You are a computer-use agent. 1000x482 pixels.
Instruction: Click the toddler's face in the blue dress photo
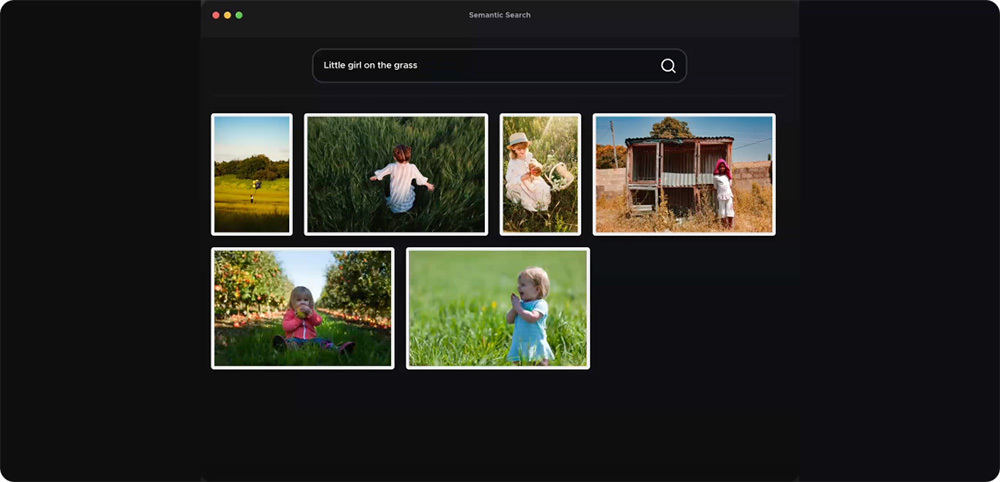535,284
